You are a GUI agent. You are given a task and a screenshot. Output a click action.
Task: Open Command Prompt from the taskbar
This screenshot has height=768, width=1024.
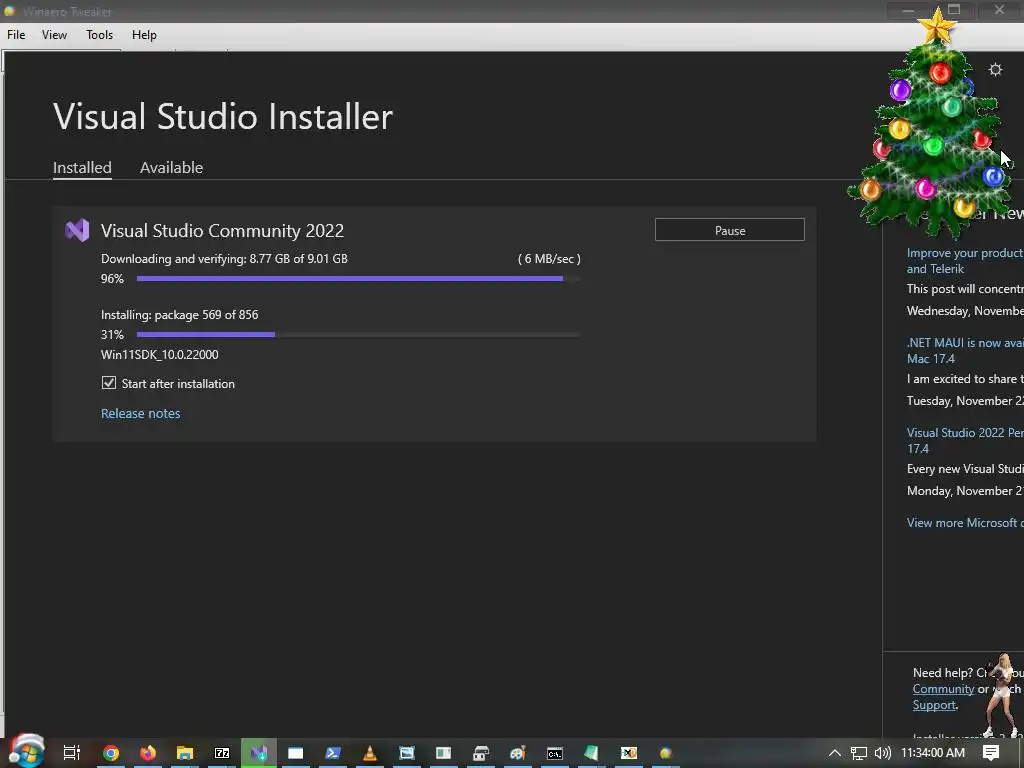tap(554, 753)
